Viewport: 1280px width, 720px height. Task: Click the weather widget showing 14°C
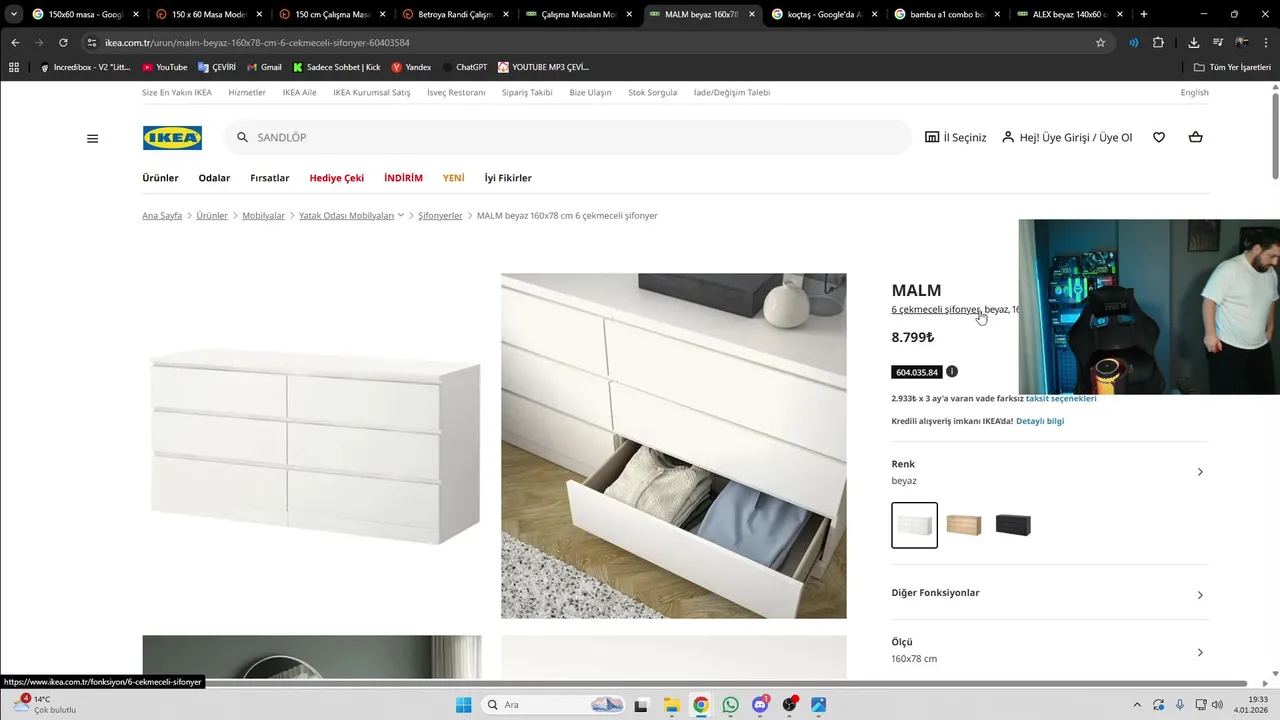[45, 705]
